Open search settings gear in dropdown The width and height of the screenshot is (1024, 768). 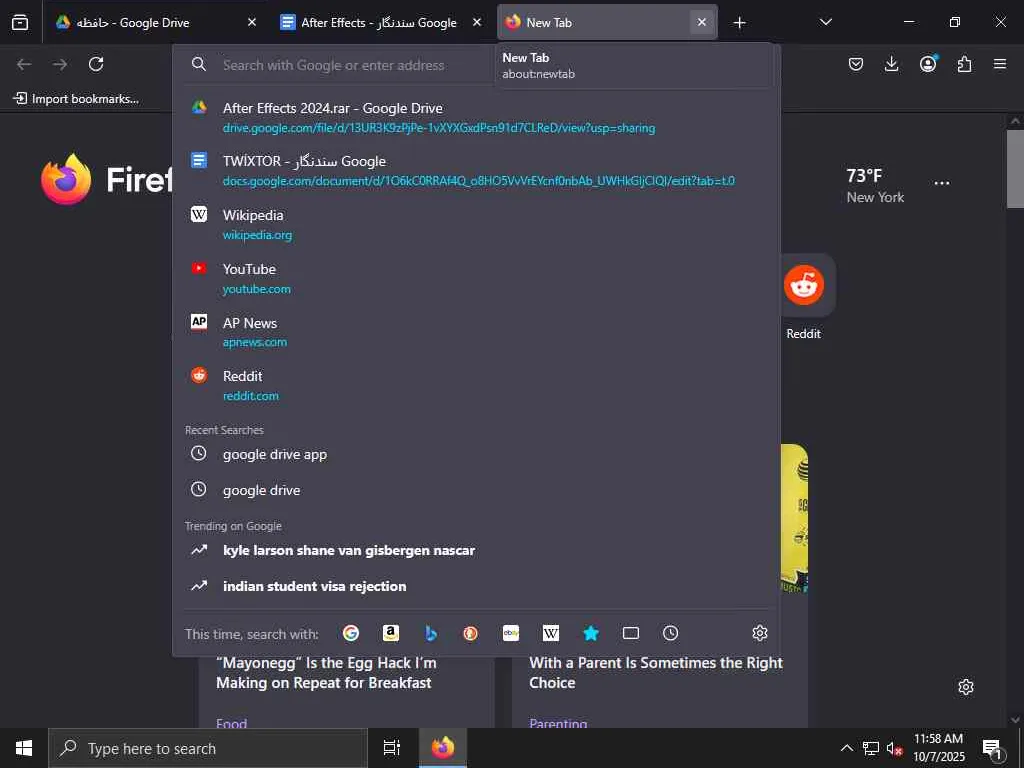[x=760, y=633]
